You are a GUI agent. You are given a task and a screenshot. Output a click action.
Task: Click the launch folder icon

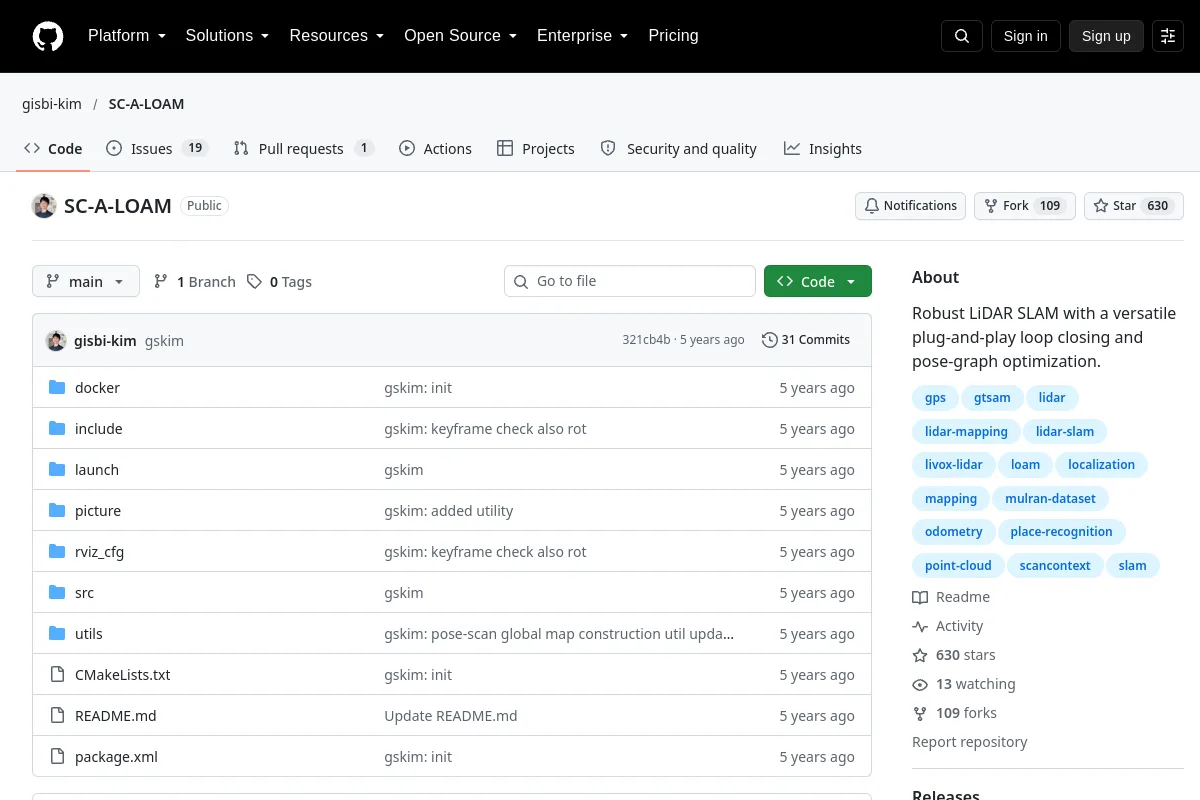coord(57,470)
